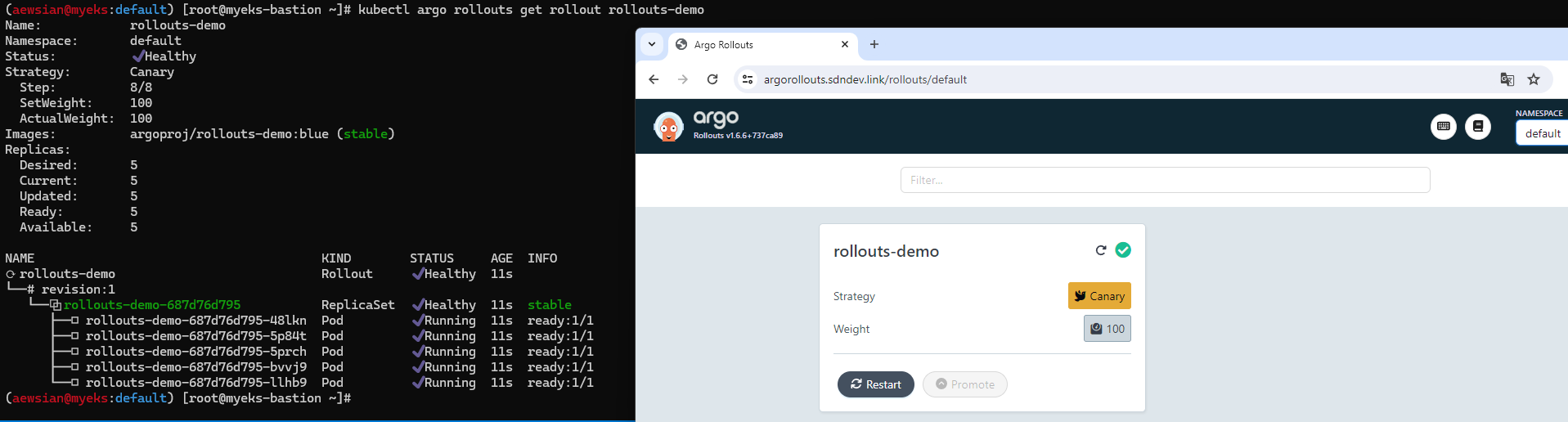Open keyboard shortcuts icon in Argo header
This screenshot has height=422, width=1568.
tap(1444, 127)
